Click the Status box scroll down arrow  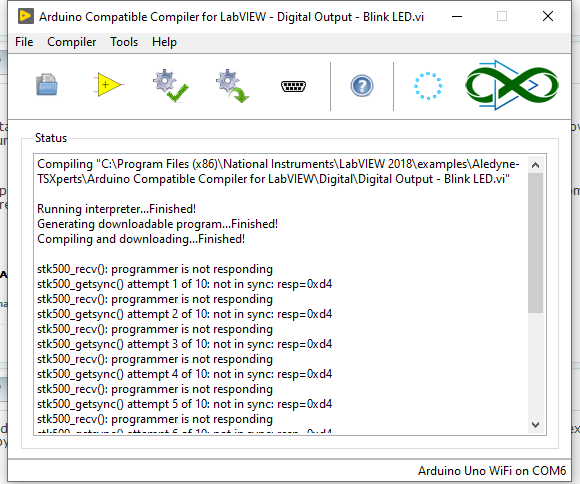[x=535, y=425]
